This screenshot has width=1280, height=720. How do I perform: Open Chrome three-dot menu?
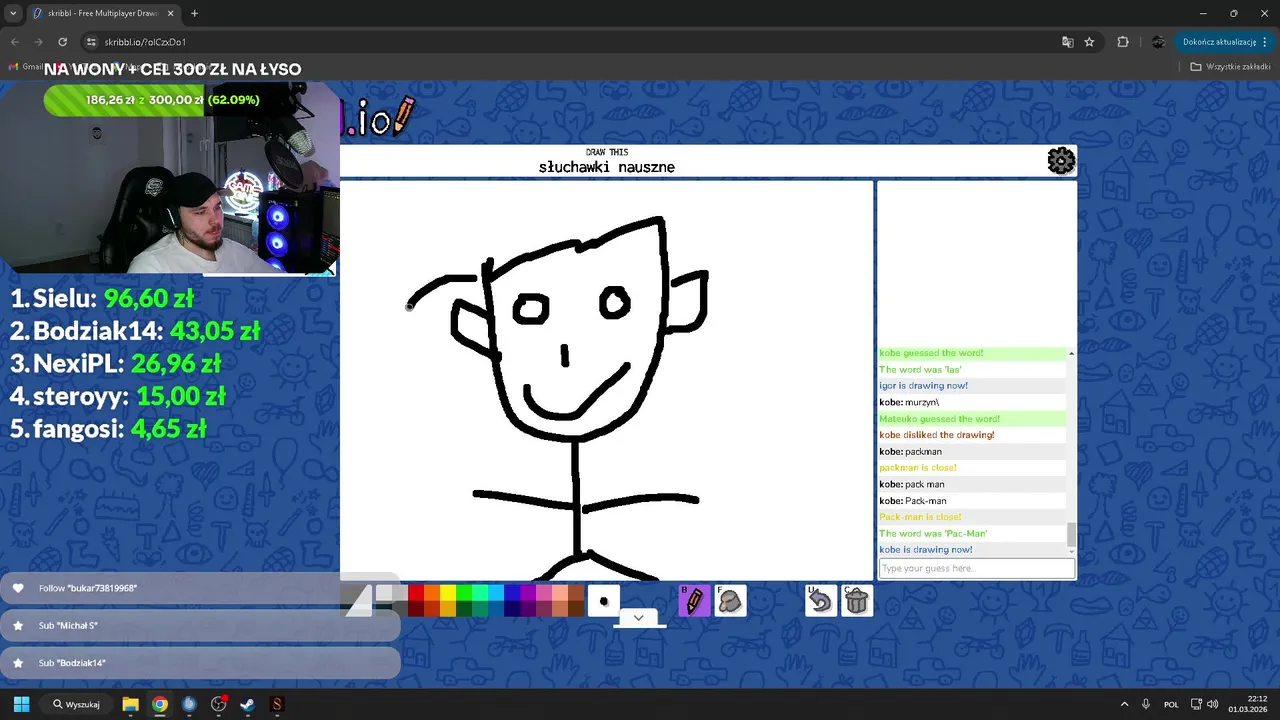coord(1265,42)
